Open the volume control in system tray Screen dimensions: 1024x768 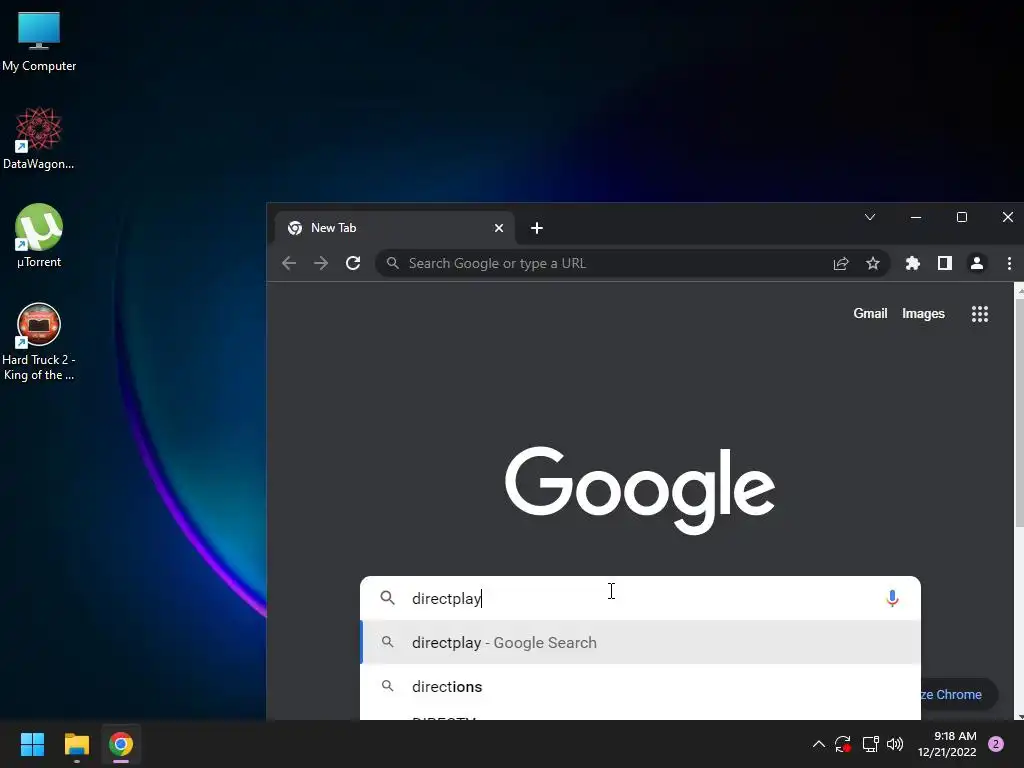(x=895, y=744)
